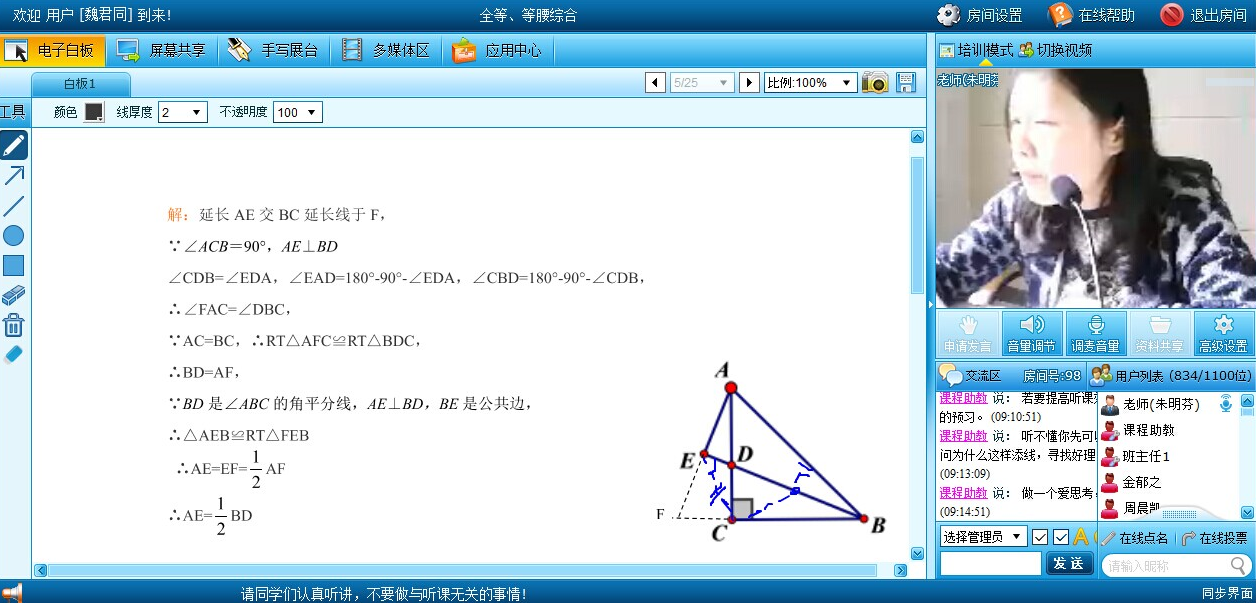This screenshot has height=603, width=1256.
Task: Open the page number 5/25 dropdown
Action: (702, 83)
